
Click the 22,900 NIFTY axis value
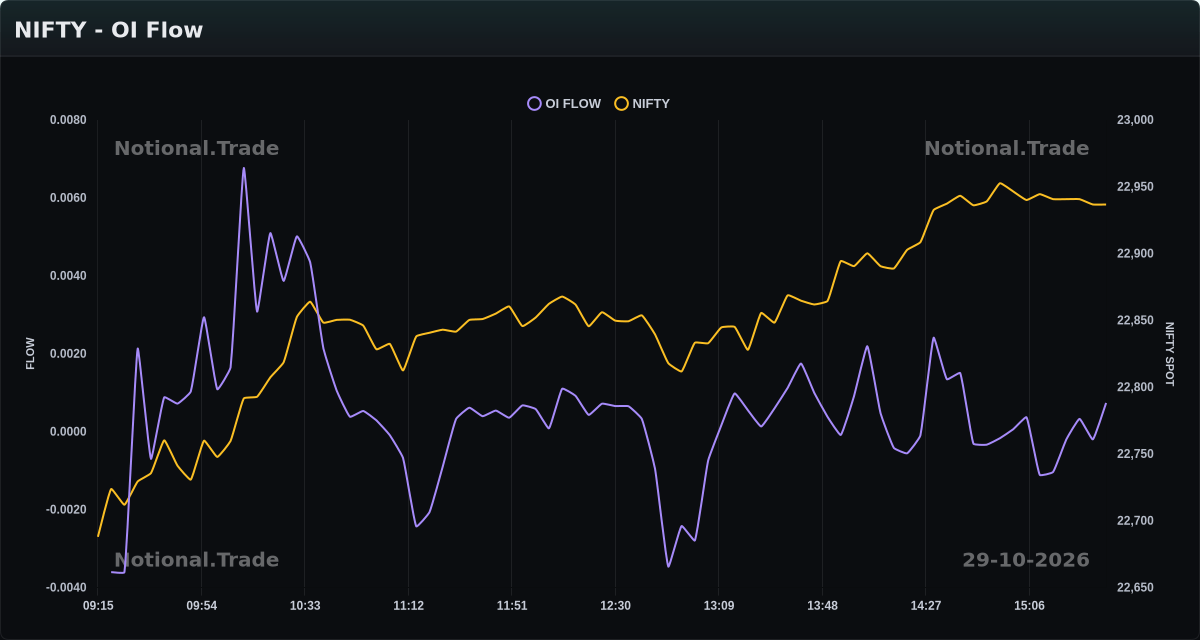tap(1135, 254)
